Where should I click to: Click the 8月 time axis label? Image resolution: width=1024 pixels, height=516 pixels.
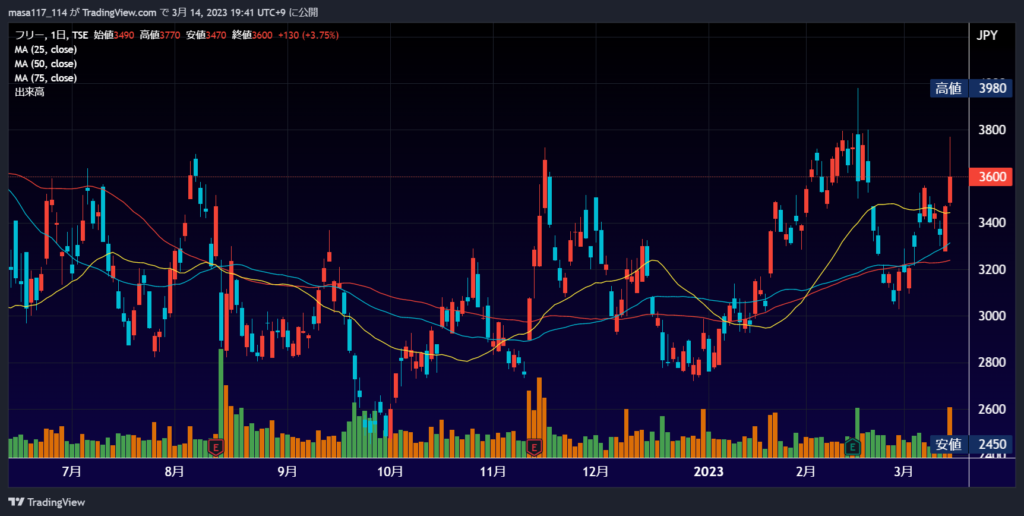[174, 472]
